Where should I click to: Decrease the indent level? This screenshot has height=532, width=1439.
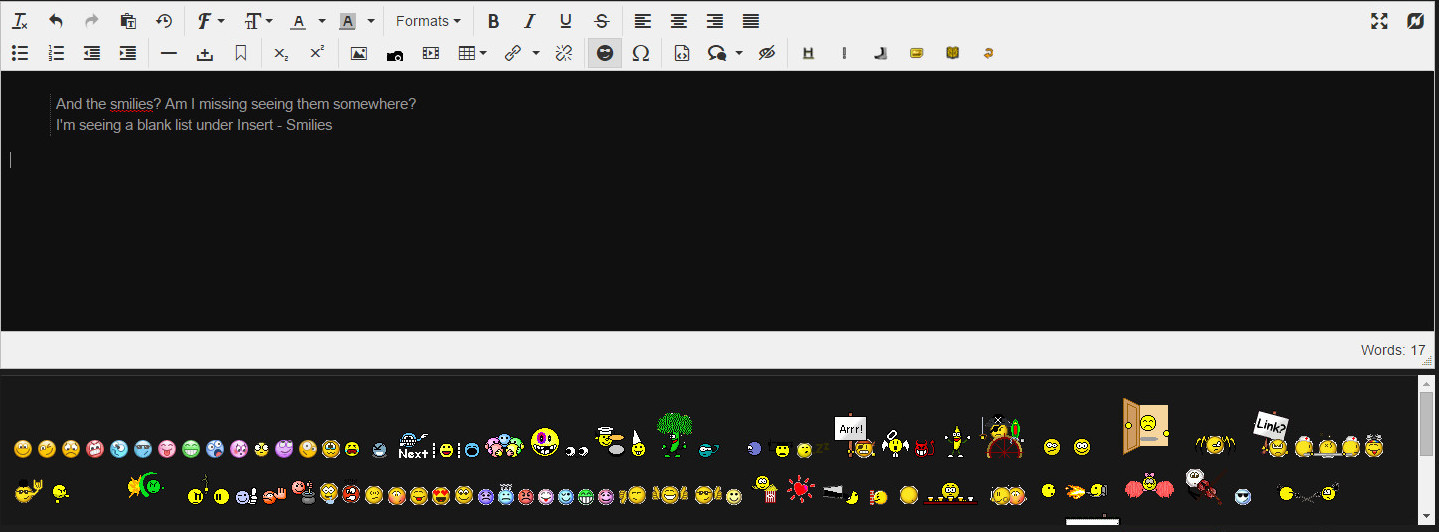tap(92, 54)
